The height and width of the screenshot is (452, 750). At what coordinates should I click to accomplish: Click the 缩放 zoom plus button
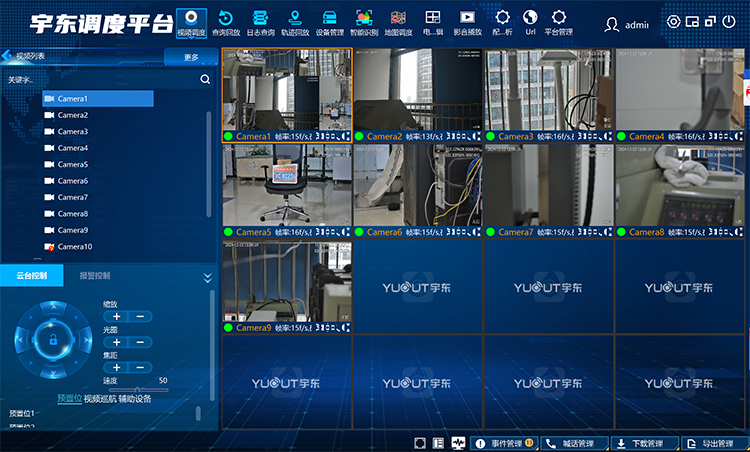pyautogui.click(x=117, y=316)
